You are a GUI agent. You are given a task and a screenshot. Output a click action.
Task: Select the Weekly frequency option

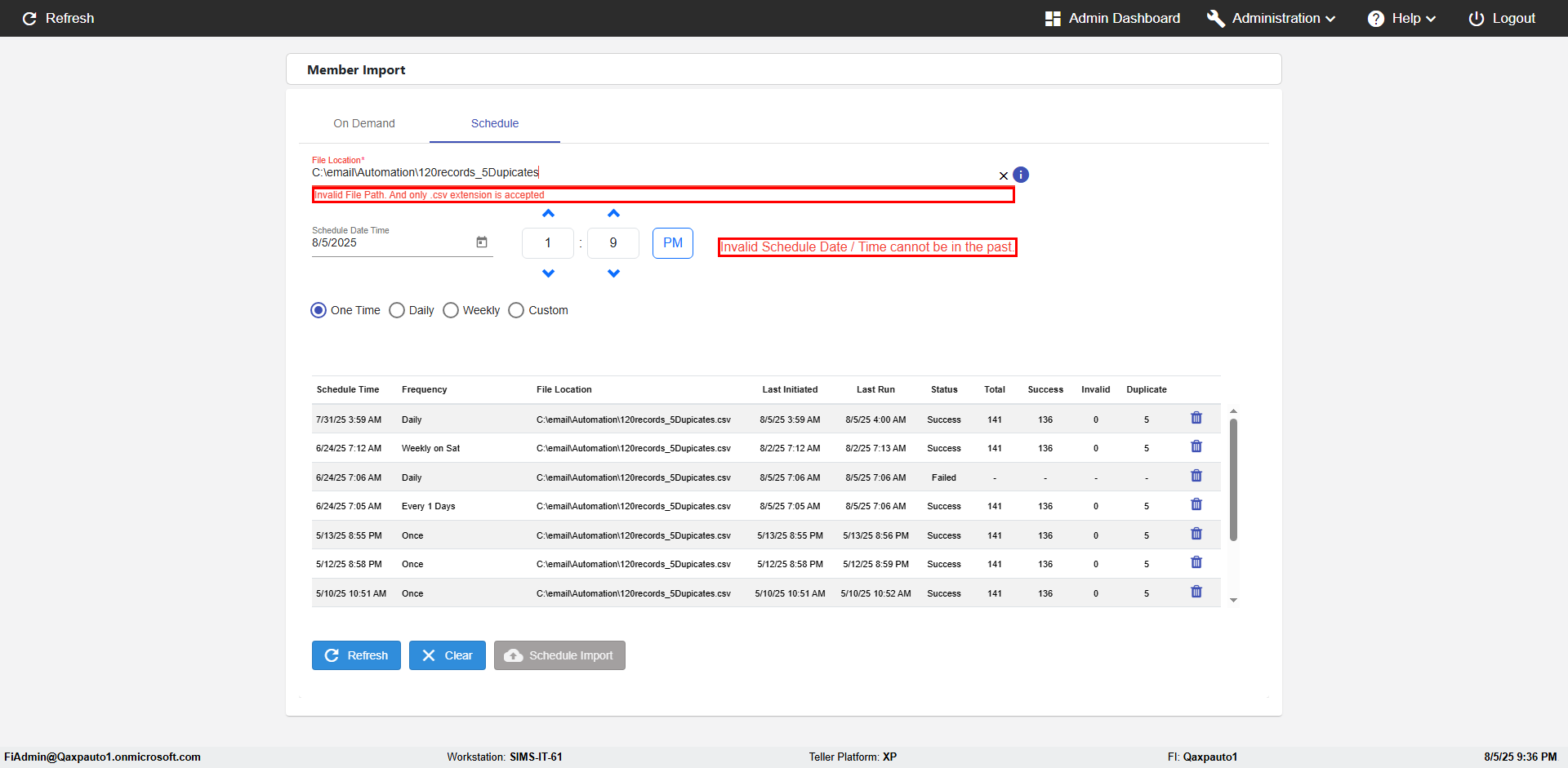click(x=451, y=310)
